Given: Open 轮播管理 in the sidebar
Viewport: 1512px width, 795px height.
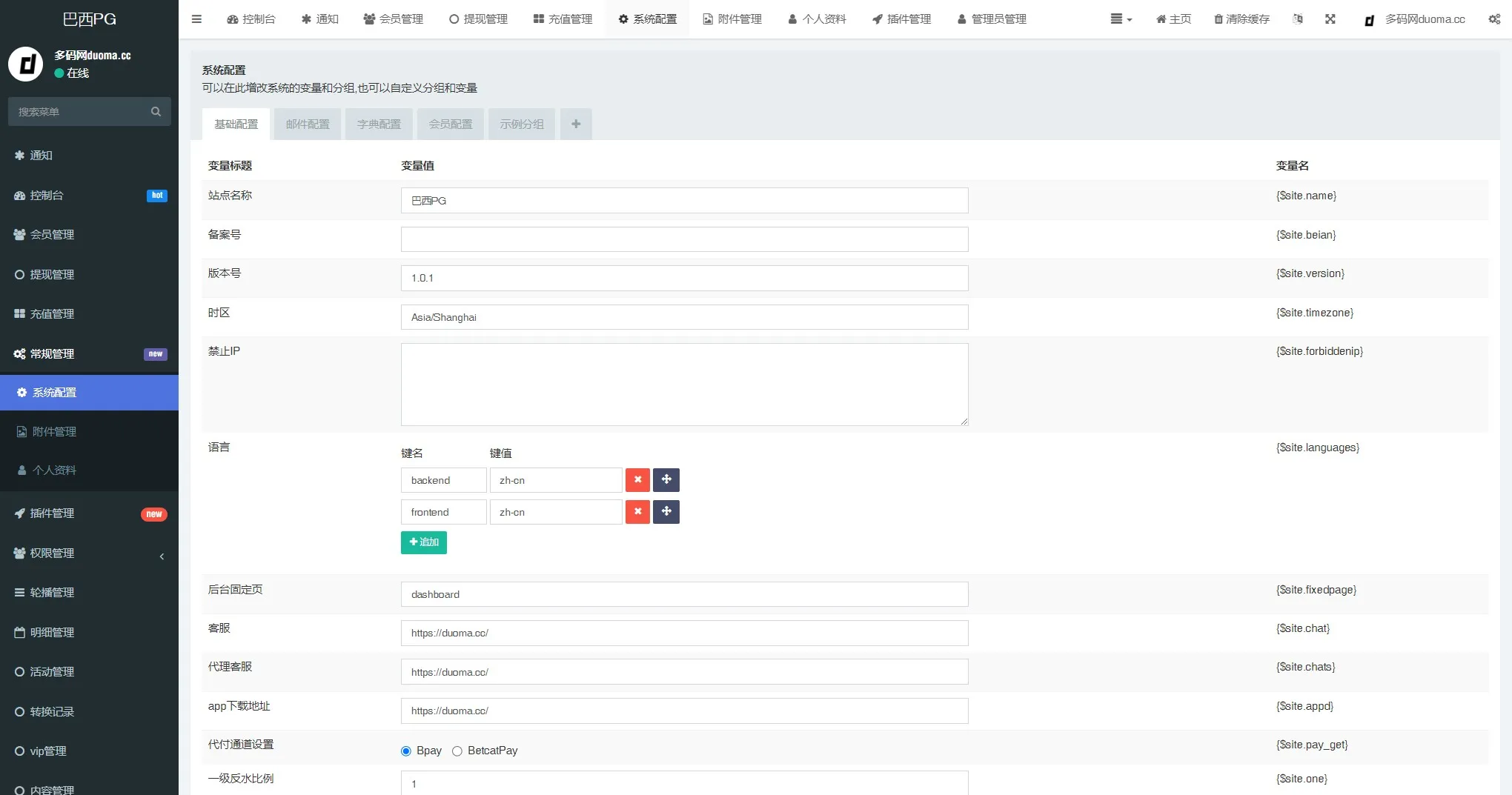Looking at the screenshot, I should click(x=52, y=592).
